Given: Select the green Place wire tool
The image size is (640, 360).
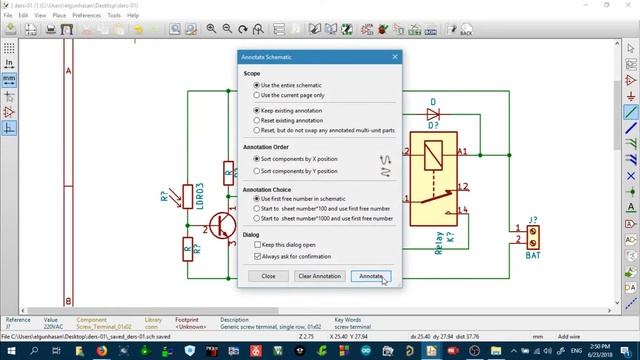Looking at the screenshot, I should 631,112.
